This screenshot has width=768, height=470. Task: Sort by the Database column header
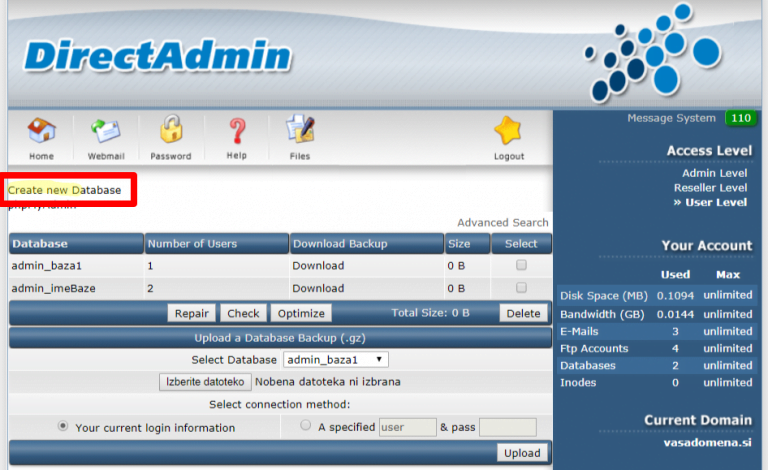point(76,244)
